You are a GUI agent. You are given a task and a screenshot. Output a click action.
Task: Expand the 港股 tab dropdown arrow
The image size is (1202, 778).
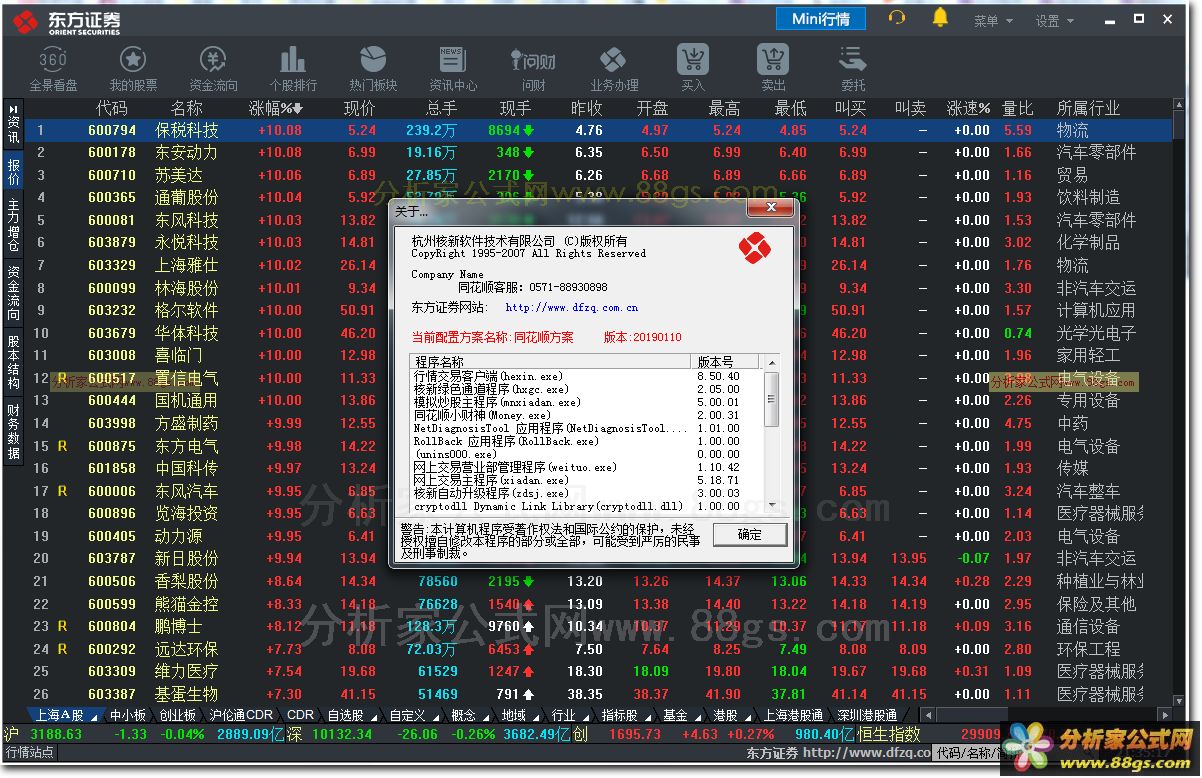(x=747, y=716)
